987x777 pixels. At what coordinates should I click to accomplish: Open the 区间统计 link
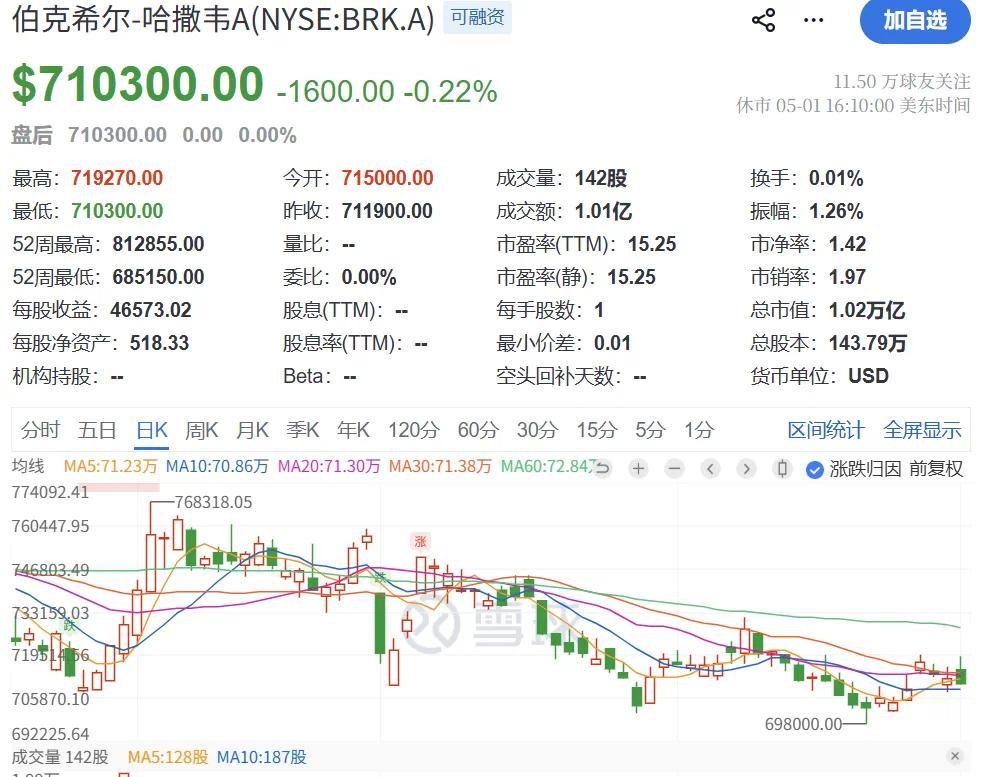(826, 430)
